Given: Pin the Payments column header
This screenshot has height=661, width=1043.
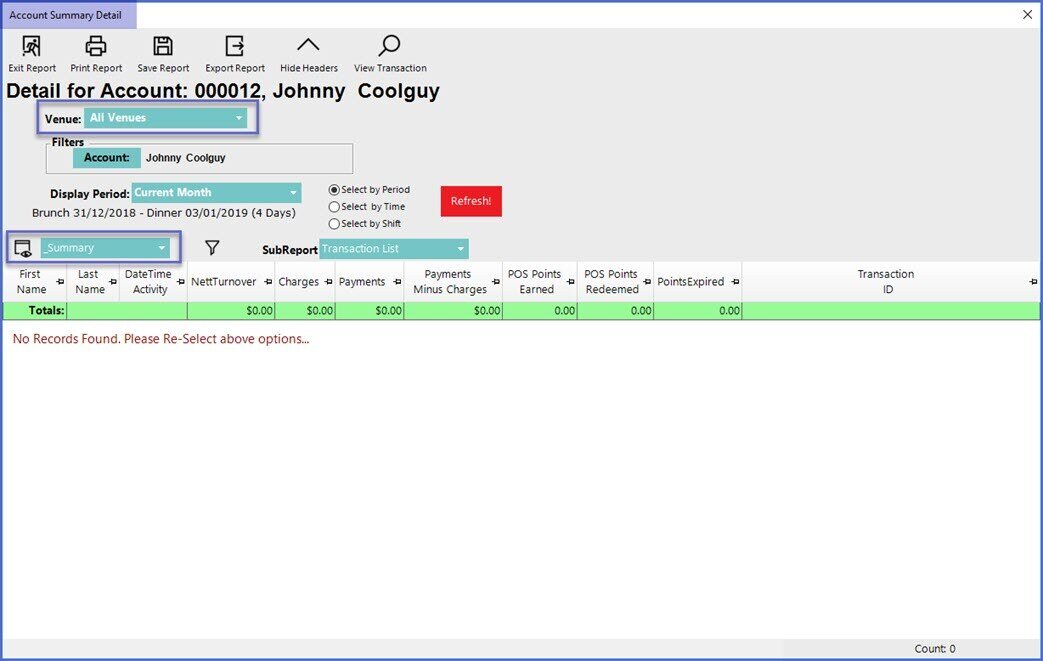Looking at the screenshot, I should [396, 283].
